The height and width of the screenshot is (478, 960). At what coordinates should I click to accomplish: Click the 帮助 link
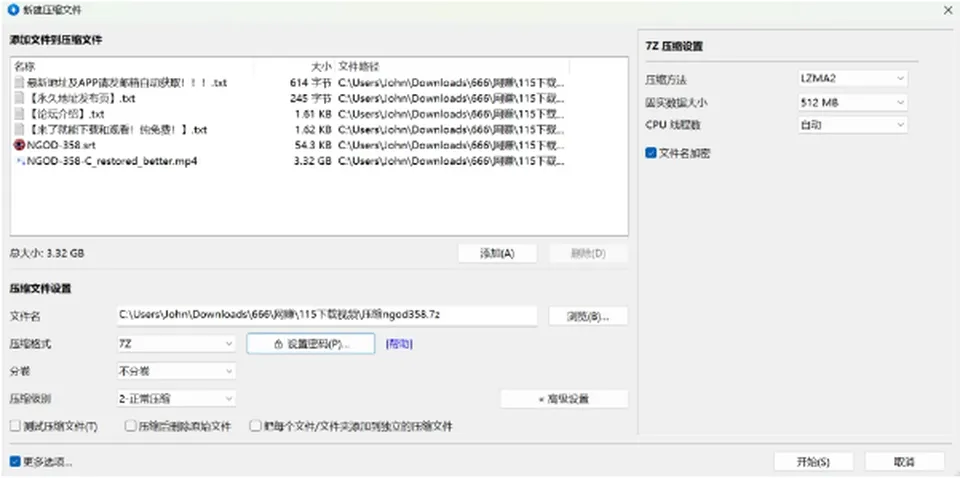click(399, 344)
